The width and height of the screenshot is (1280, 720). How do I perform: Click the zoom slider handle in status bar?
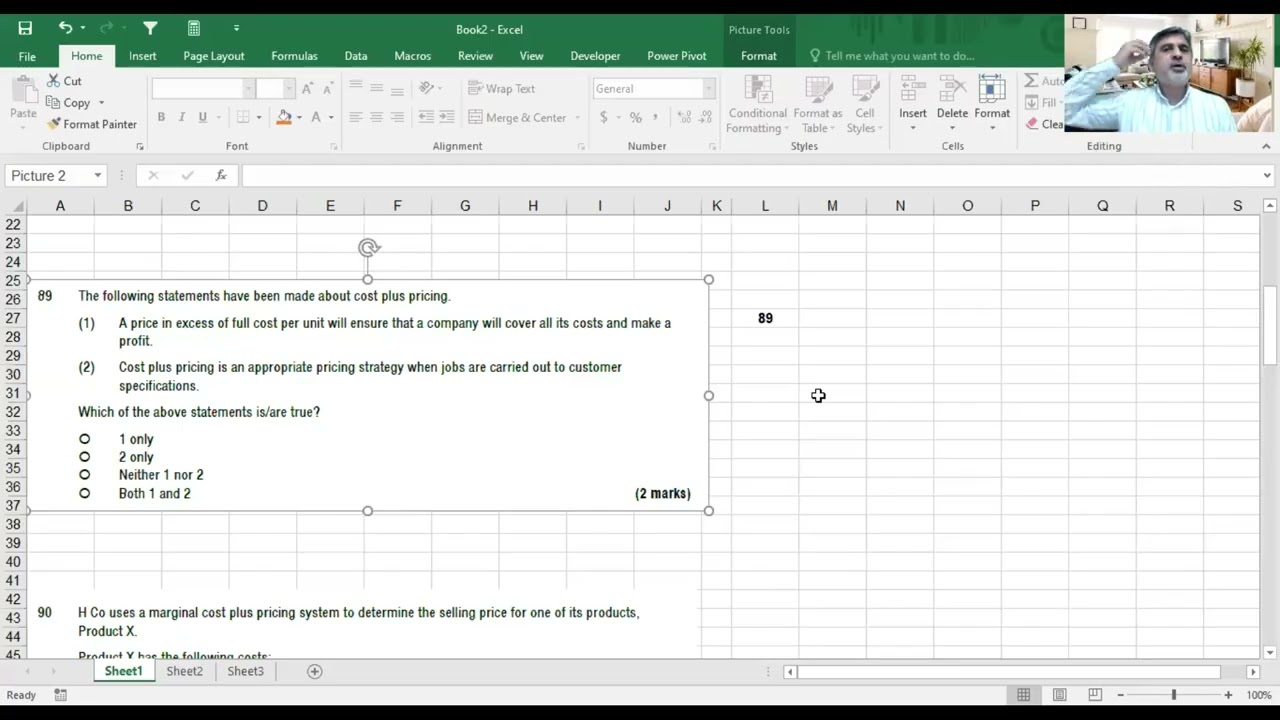pyautogui.click(x=1174, y=695)
